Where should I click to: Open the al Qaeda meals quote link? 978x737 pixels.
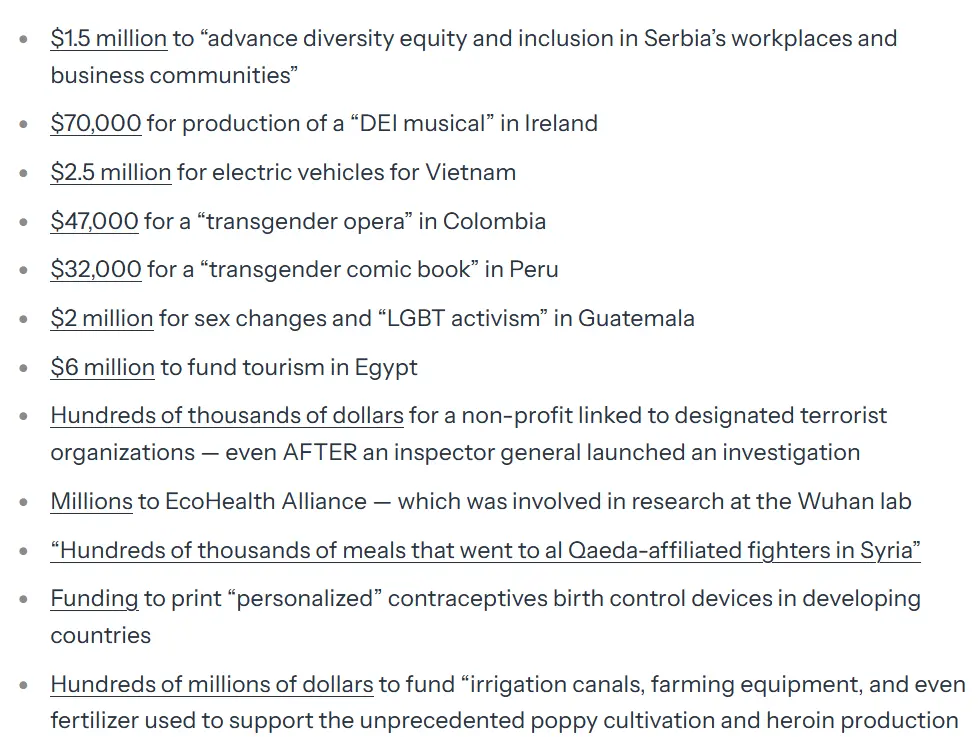point(485,550)
